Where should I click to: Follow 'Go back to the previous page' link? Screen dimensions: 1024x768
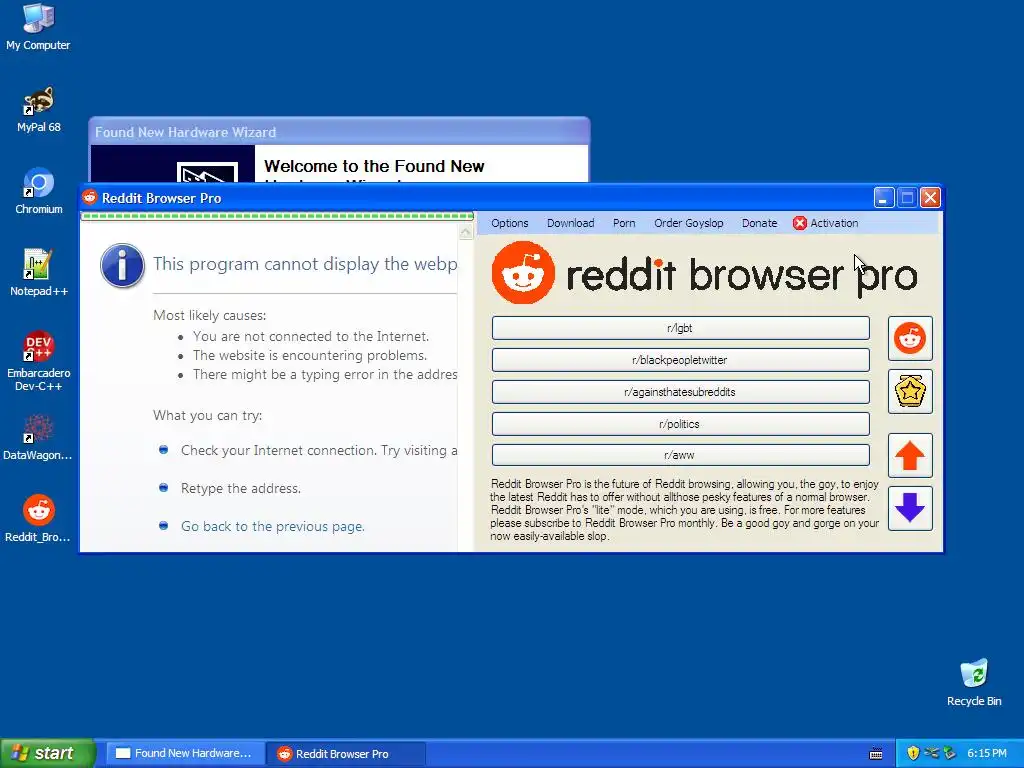272,526
